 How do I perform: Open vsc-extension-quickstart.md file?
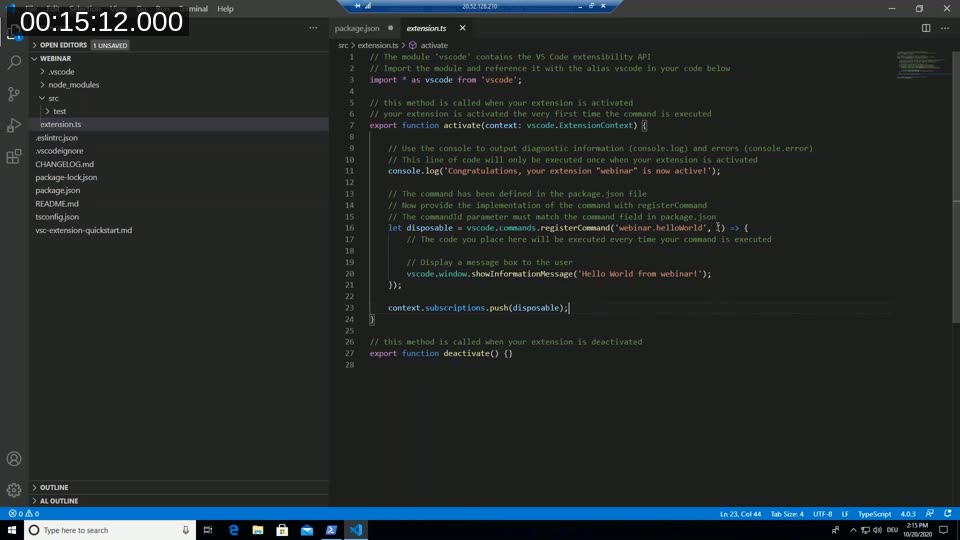pyautogui.click(x=83, y=230)
